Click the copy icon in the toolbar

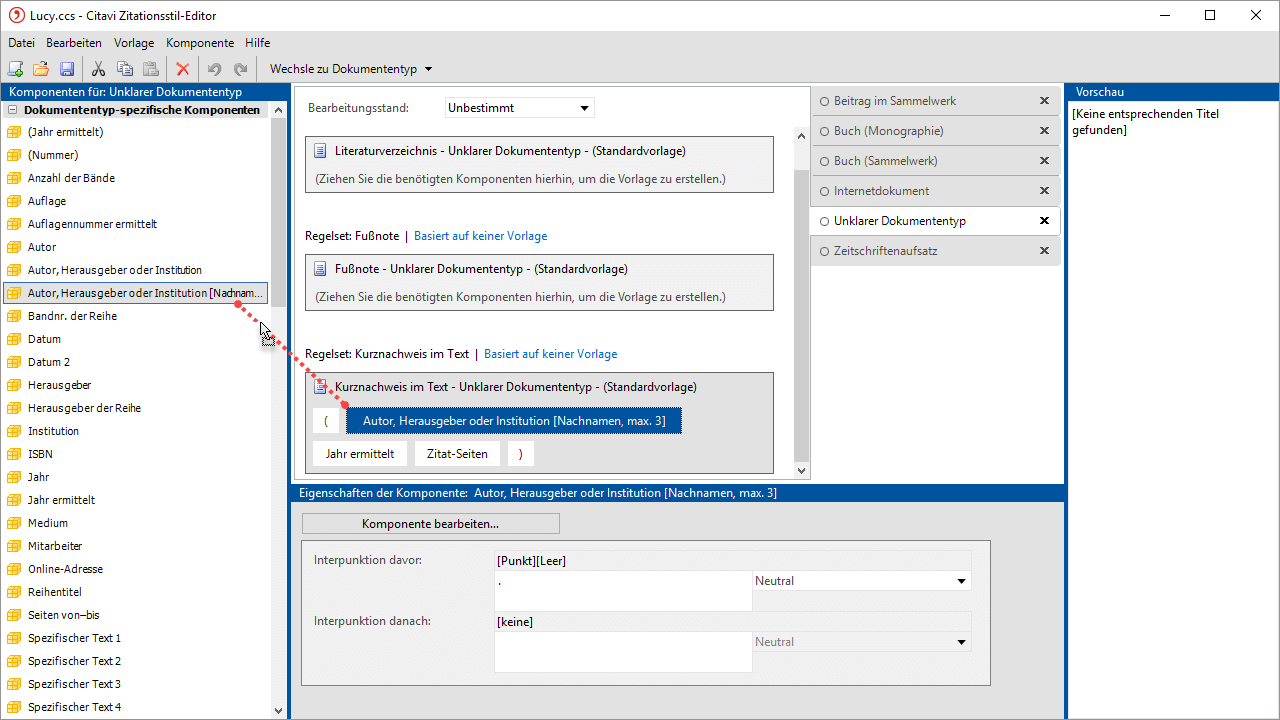tap(125, 69)
